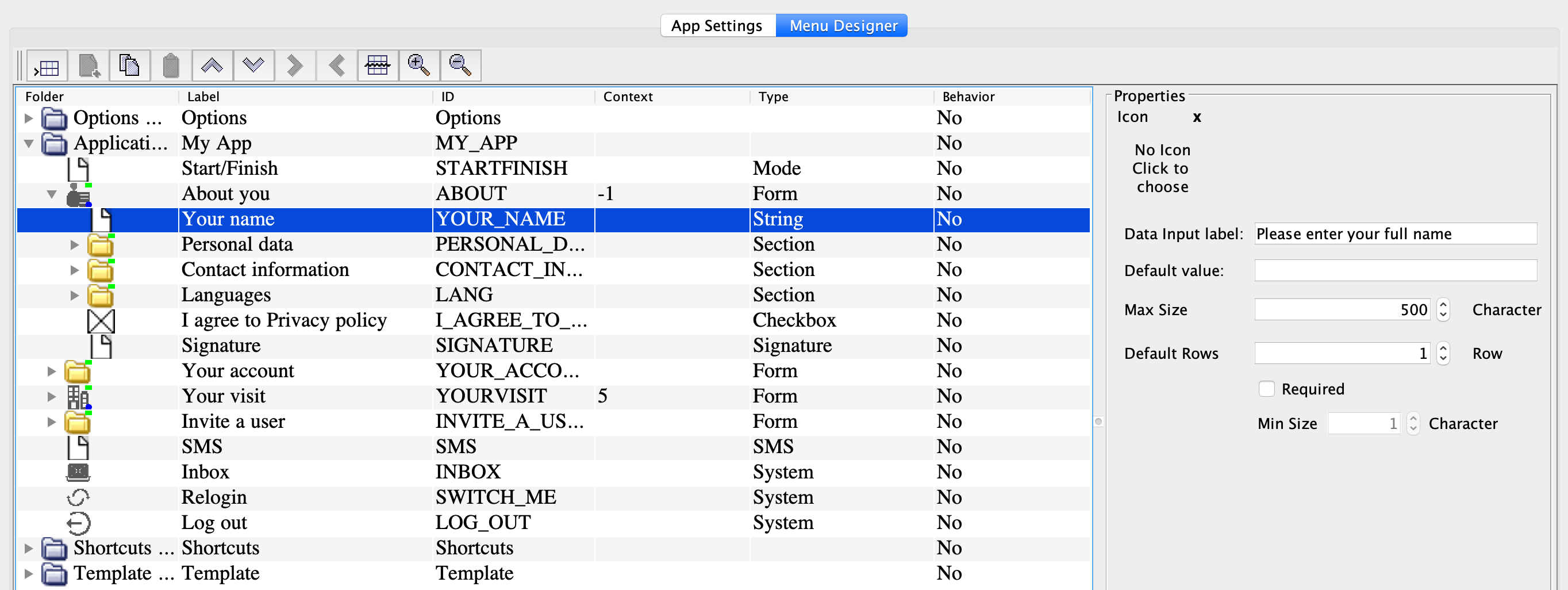Collapse the About you form node
Viewport: 1568px width, 590px height.
tap(52, 194)
